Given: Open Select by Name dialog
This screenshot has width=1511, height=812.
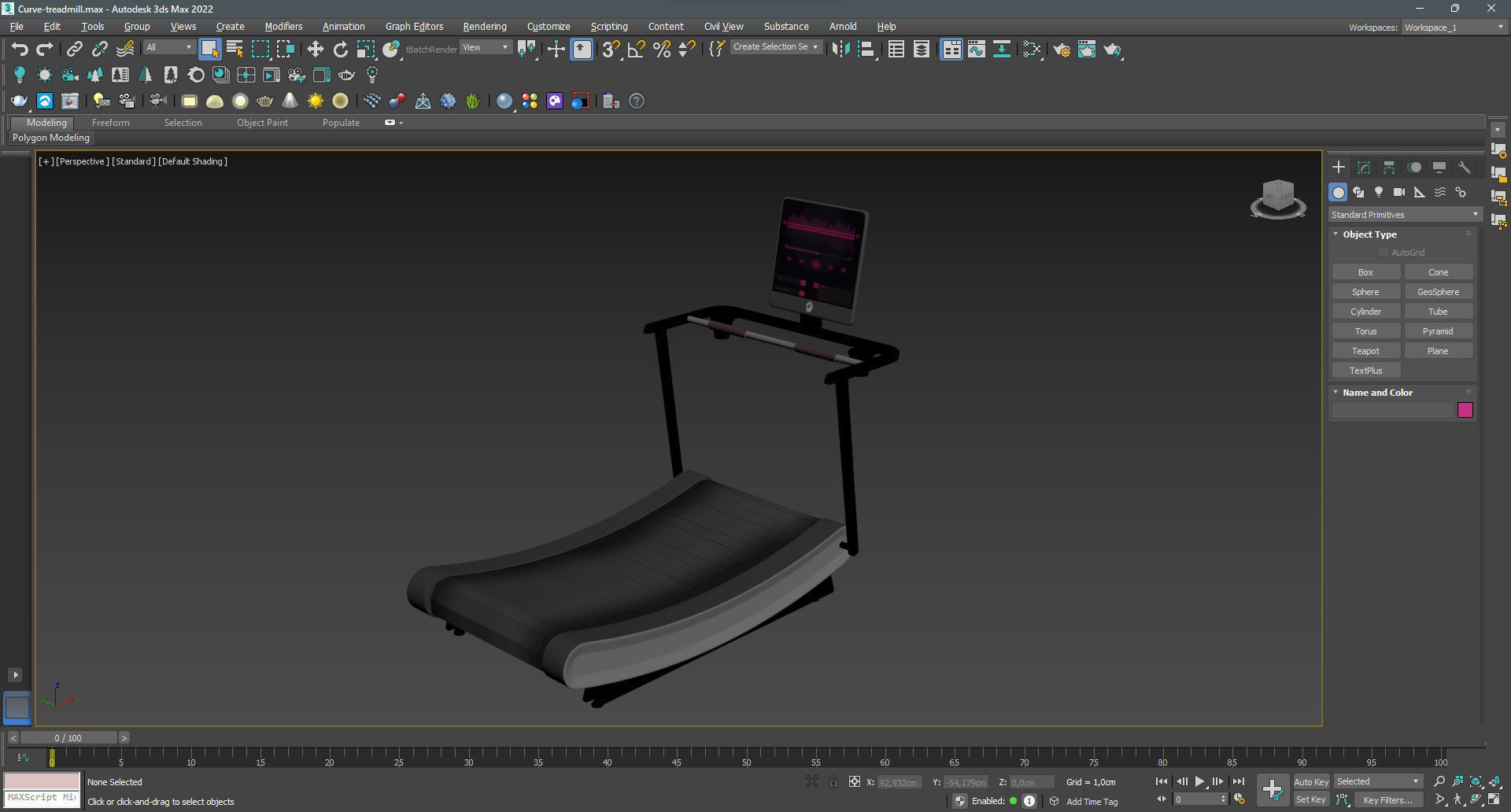Looking at the screenshot, I should pyautogui.click(x=235, y=49).
